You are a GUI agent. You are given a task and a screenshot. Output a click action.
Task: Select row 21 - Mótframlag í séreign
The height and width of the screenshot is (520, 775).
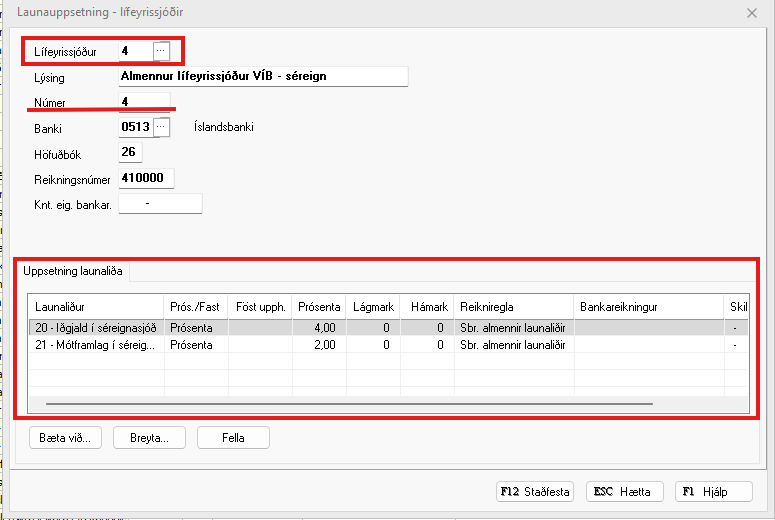96,345
